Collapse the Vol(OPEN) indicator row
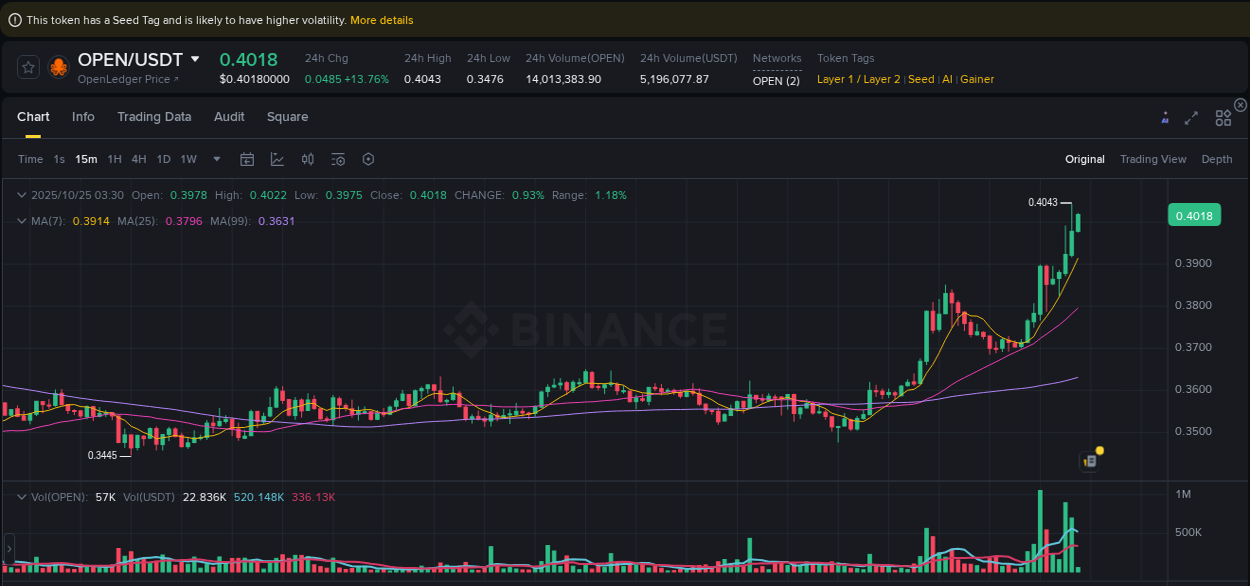Screen dimensions: 1250x586 pyautogui.click(x=22, y=496)
